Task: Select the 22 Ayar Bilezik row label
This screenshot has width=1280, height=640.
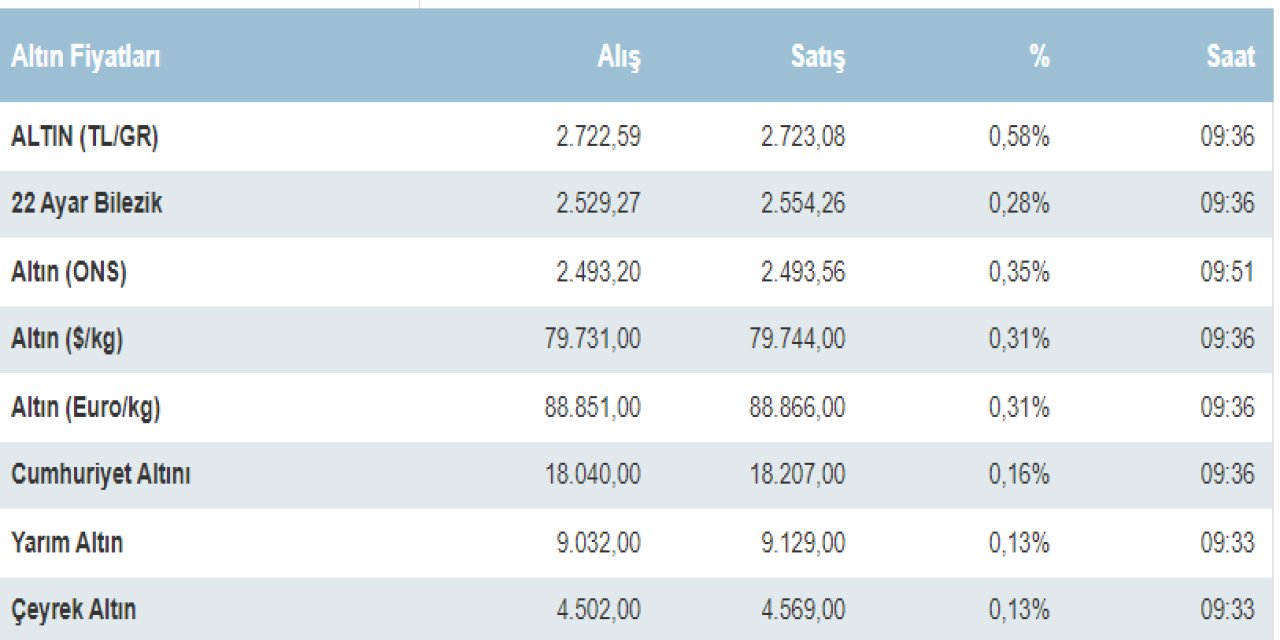Action: (x=87, y=204)
